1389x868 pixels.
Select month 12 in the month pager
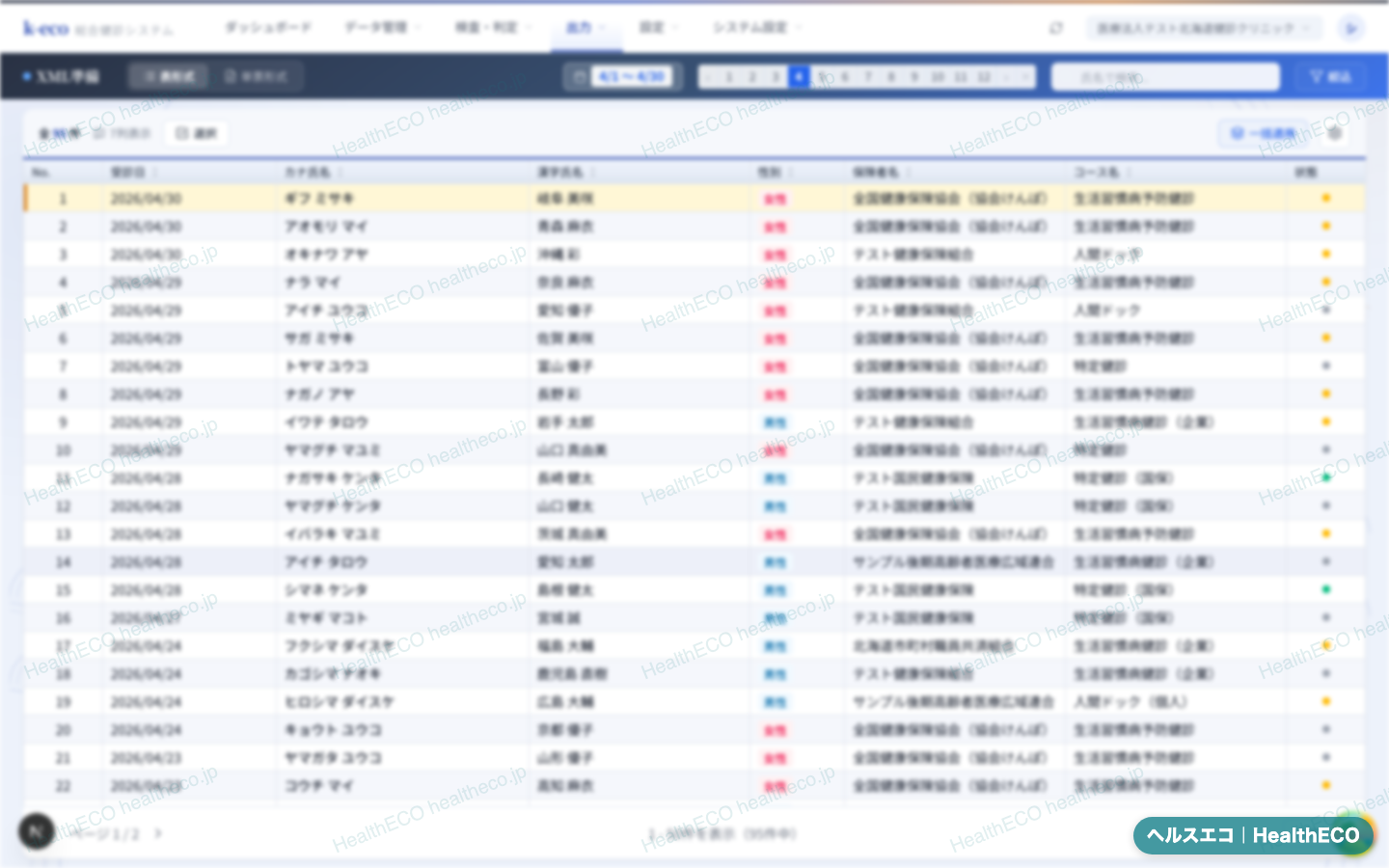(984, 77)
